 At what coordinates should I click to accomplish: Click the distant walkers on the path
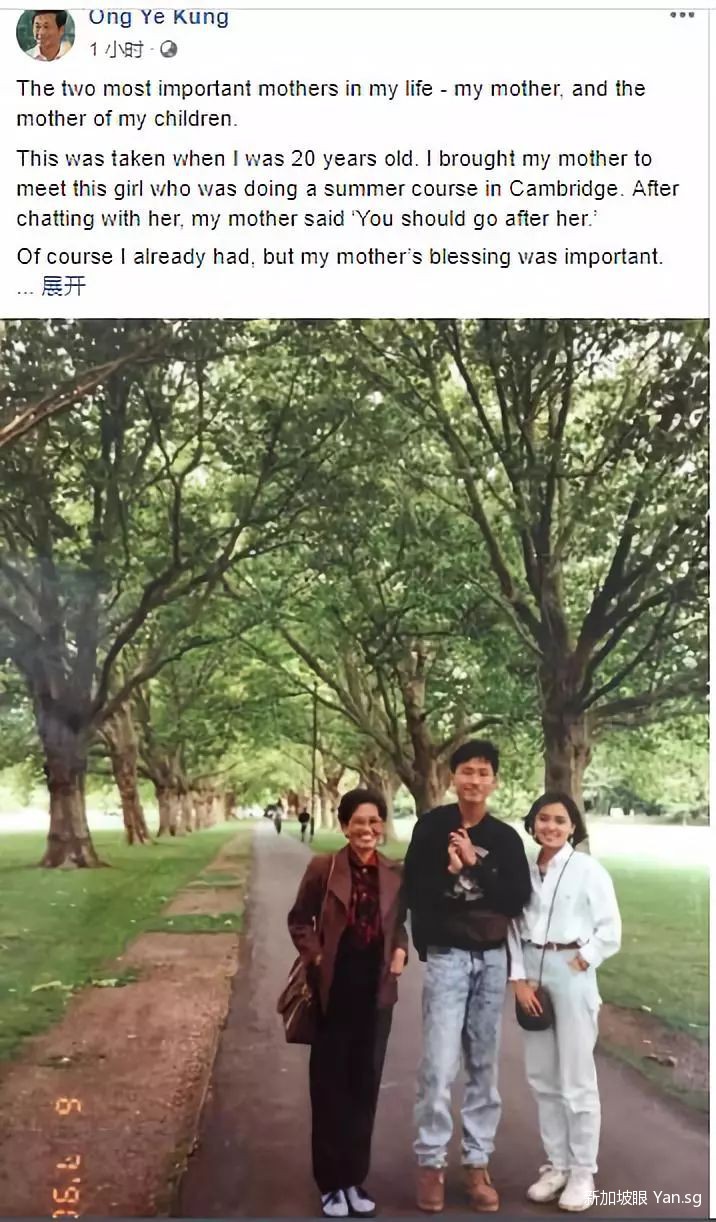290,821
